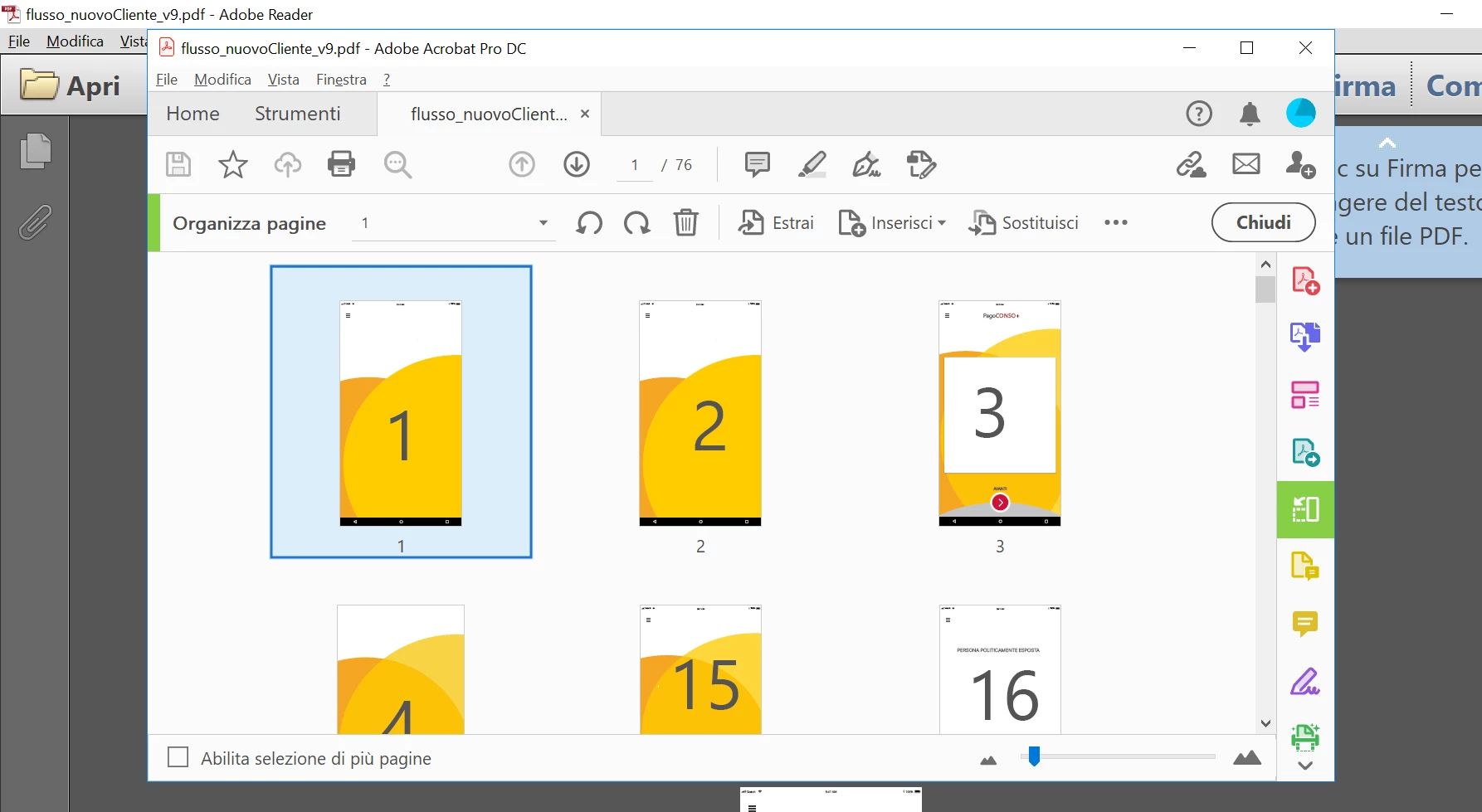Image resolution: width=1482 pixels, height=812 pixels.
Task: Open the Sign document fountain pen icon
Action: tap(866, 164)
